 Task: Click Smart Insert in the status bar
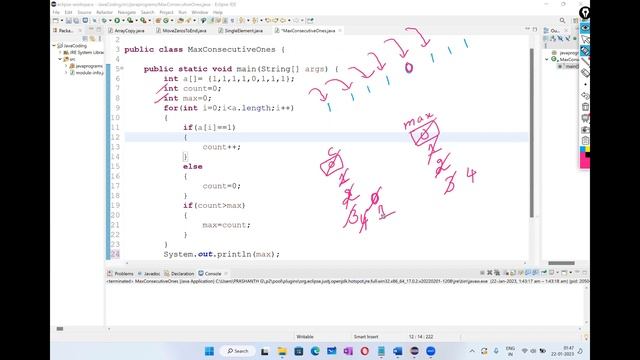click(366, 337)
